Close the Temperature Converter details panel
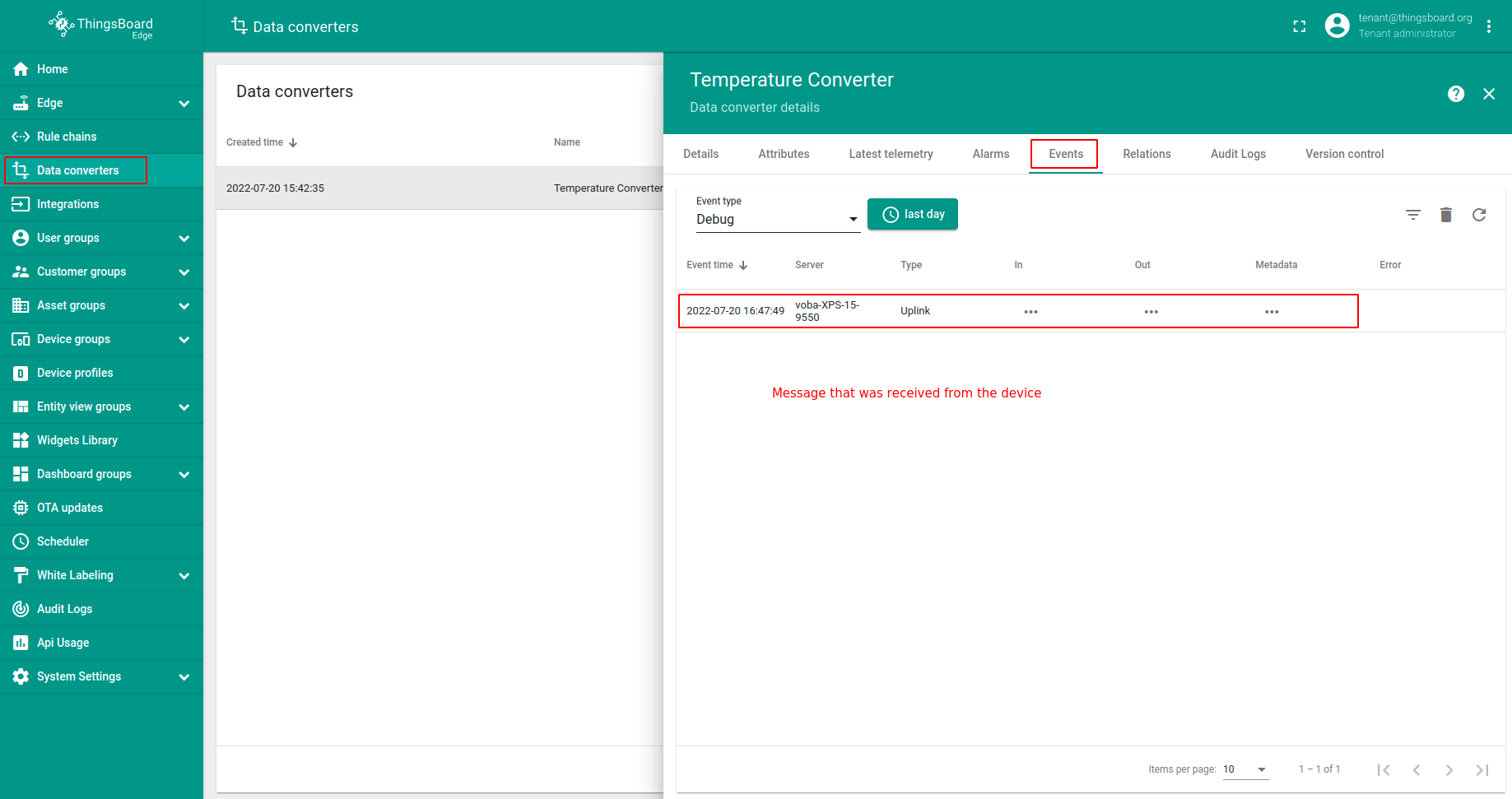Viewport: 1512px width, 799px height. (x=1489, y=94)
